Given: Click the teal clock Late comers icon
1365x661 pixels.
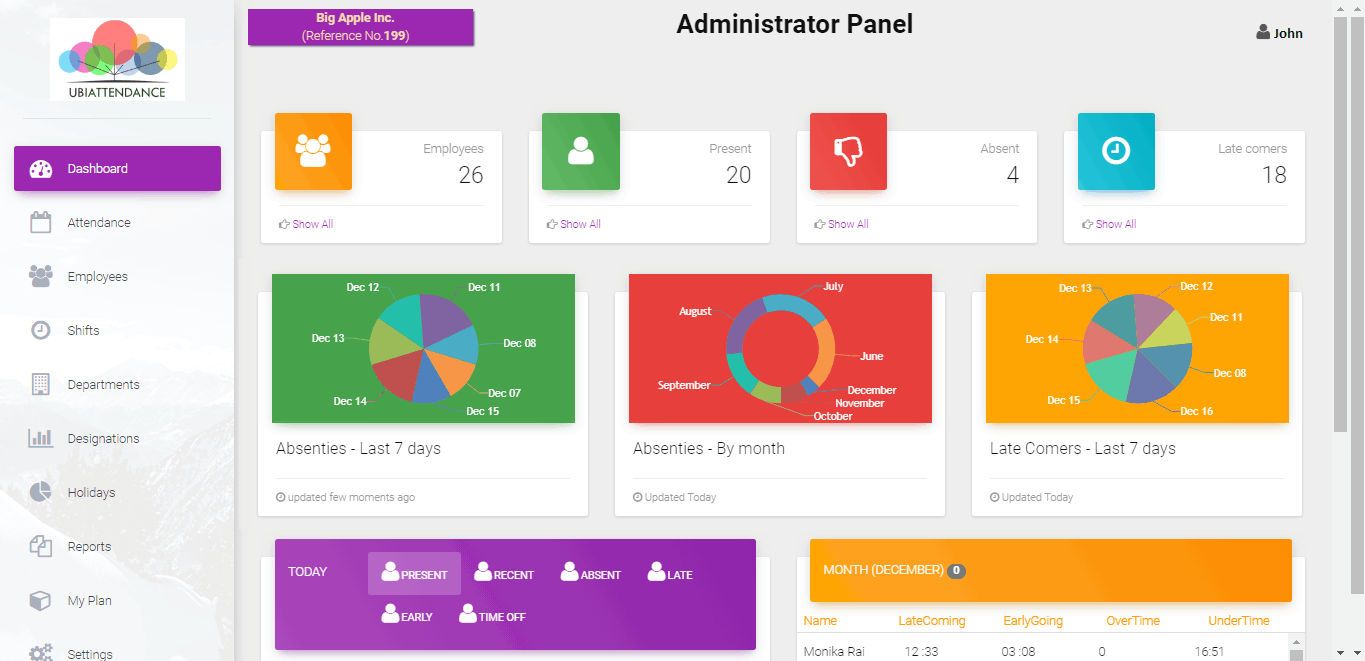Looking at the screenshot, I should [1116, 151].
